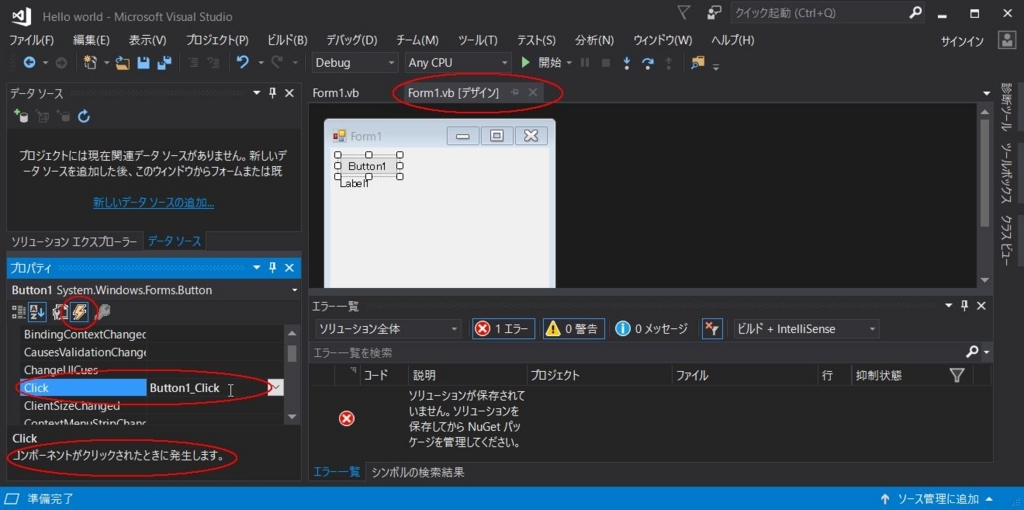Open the Click event handler dropdown arrow
Image resolution: width=1024 pixels, height=510 pixels.
coord(276,388)
